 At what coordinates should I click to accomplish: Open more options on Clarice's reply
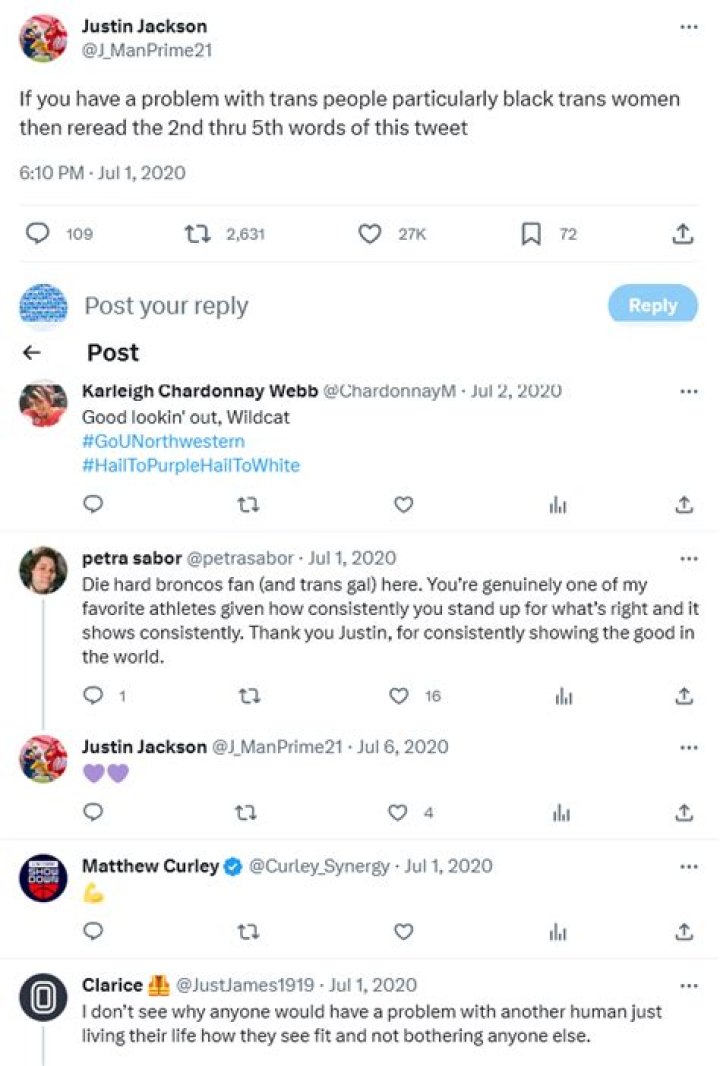688,985
